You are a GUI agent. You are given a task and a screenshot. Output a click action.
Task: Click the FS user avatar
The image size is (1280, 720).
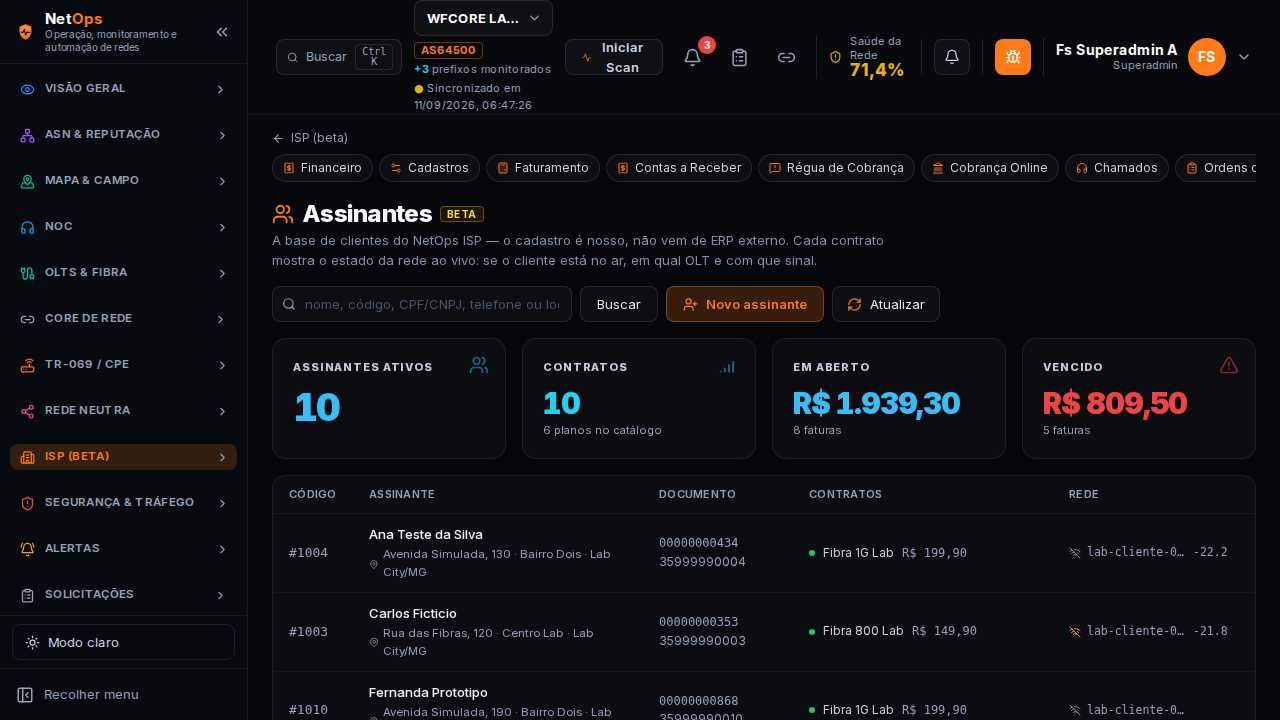pos(1207,57)
